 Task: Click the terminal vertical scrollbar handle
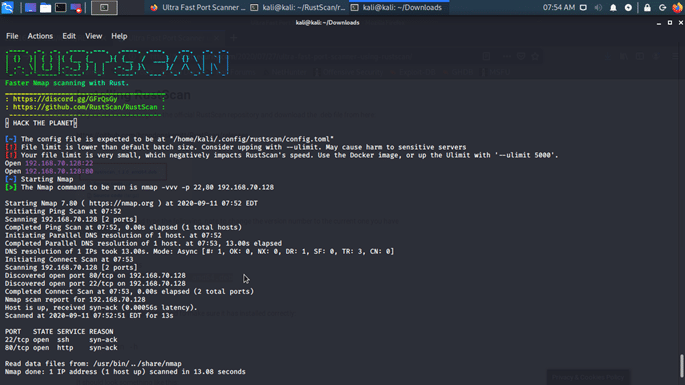pos(681,366)
